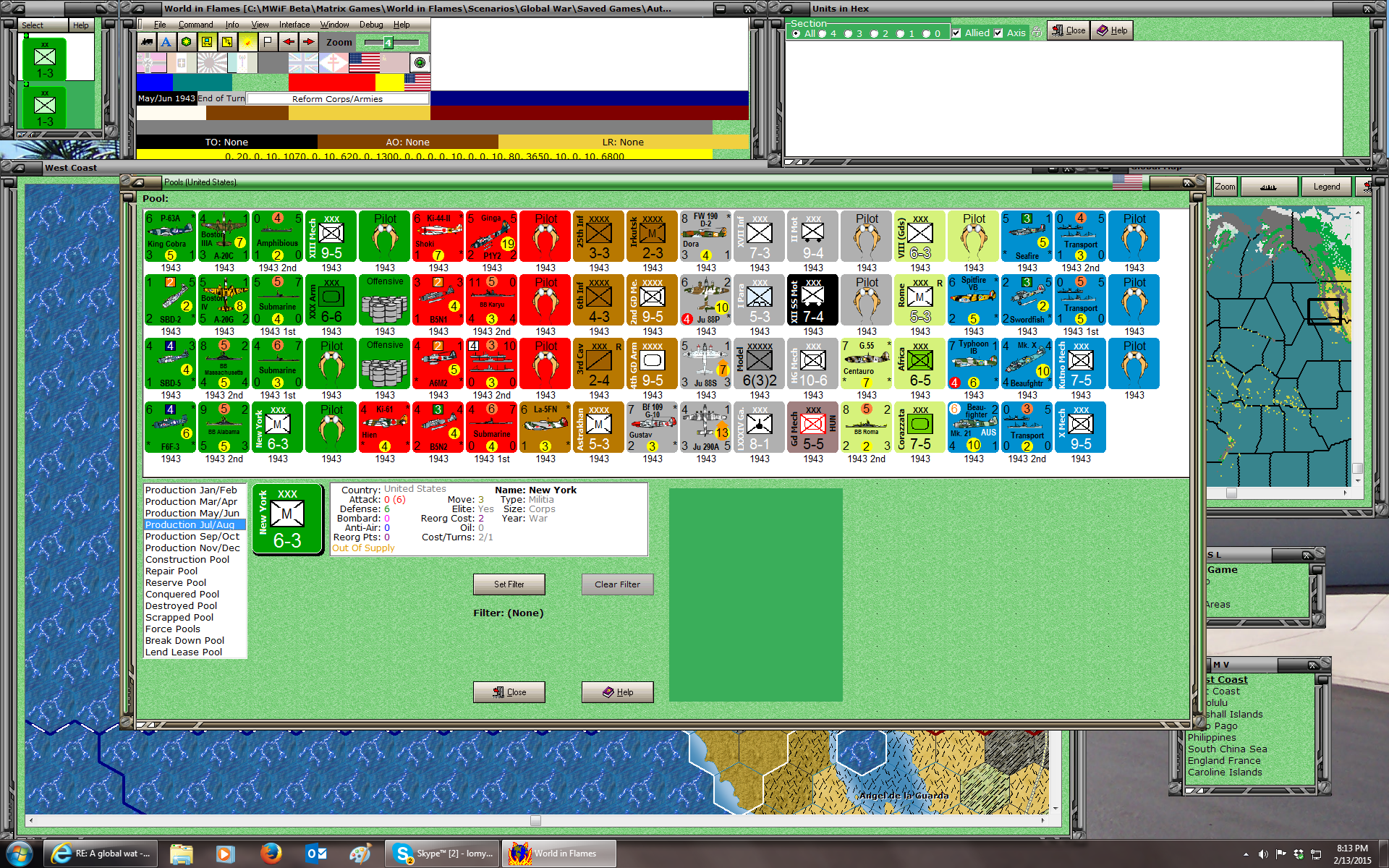Click the green hexagon toolbar icon

187,42
